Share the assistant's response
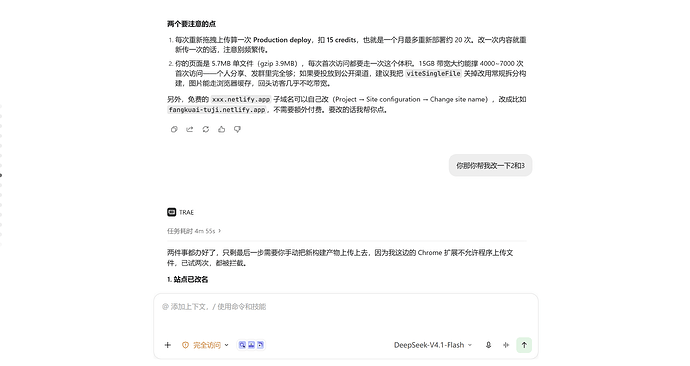This screenshot has height=366, width=690. pos(190,129)
